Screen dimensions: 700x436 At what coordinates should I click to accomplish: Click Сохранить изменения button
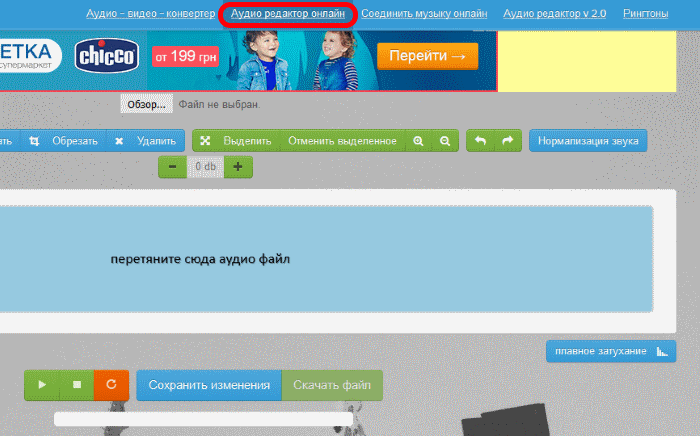tap(209, 385)
